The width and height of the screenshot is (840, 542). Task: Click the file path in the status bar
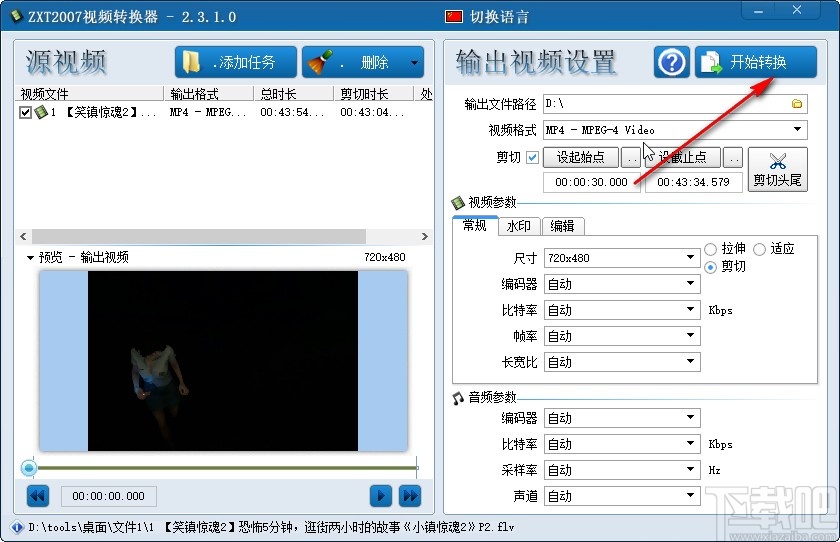[x=271, y=528]
